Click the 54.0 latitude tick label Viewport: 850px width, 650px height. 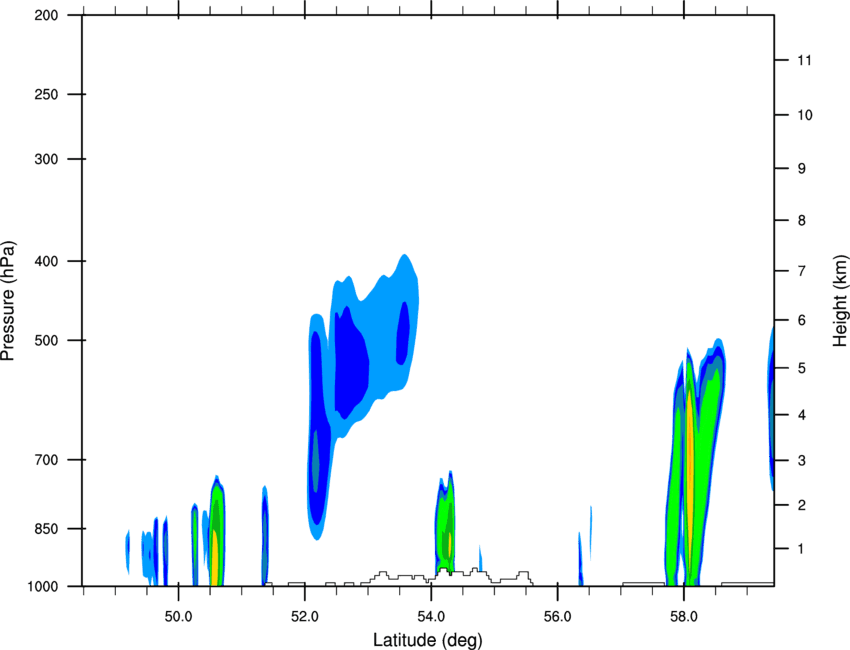(x=431, y=617)
